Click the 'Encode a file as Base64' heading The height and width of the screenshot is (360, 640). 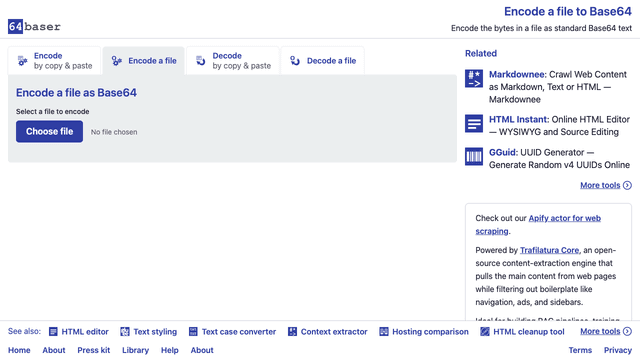[x=76, y=93]
